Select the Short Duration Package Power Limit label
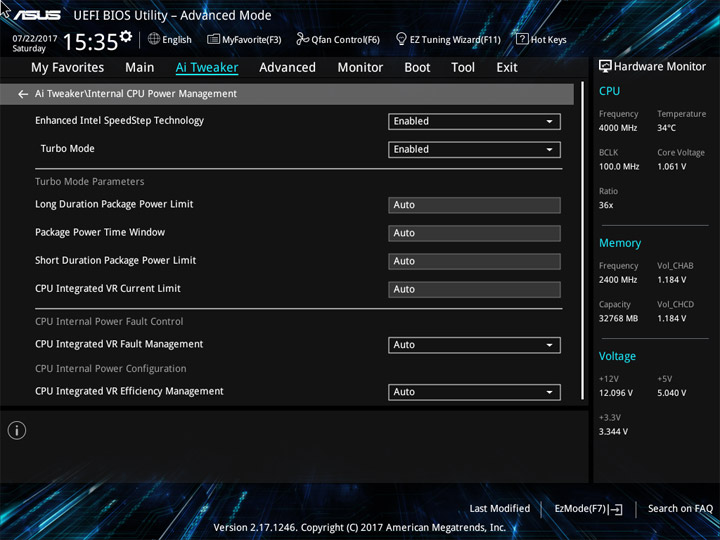Screen dimensions: 720x540 [x=115, y=260]
